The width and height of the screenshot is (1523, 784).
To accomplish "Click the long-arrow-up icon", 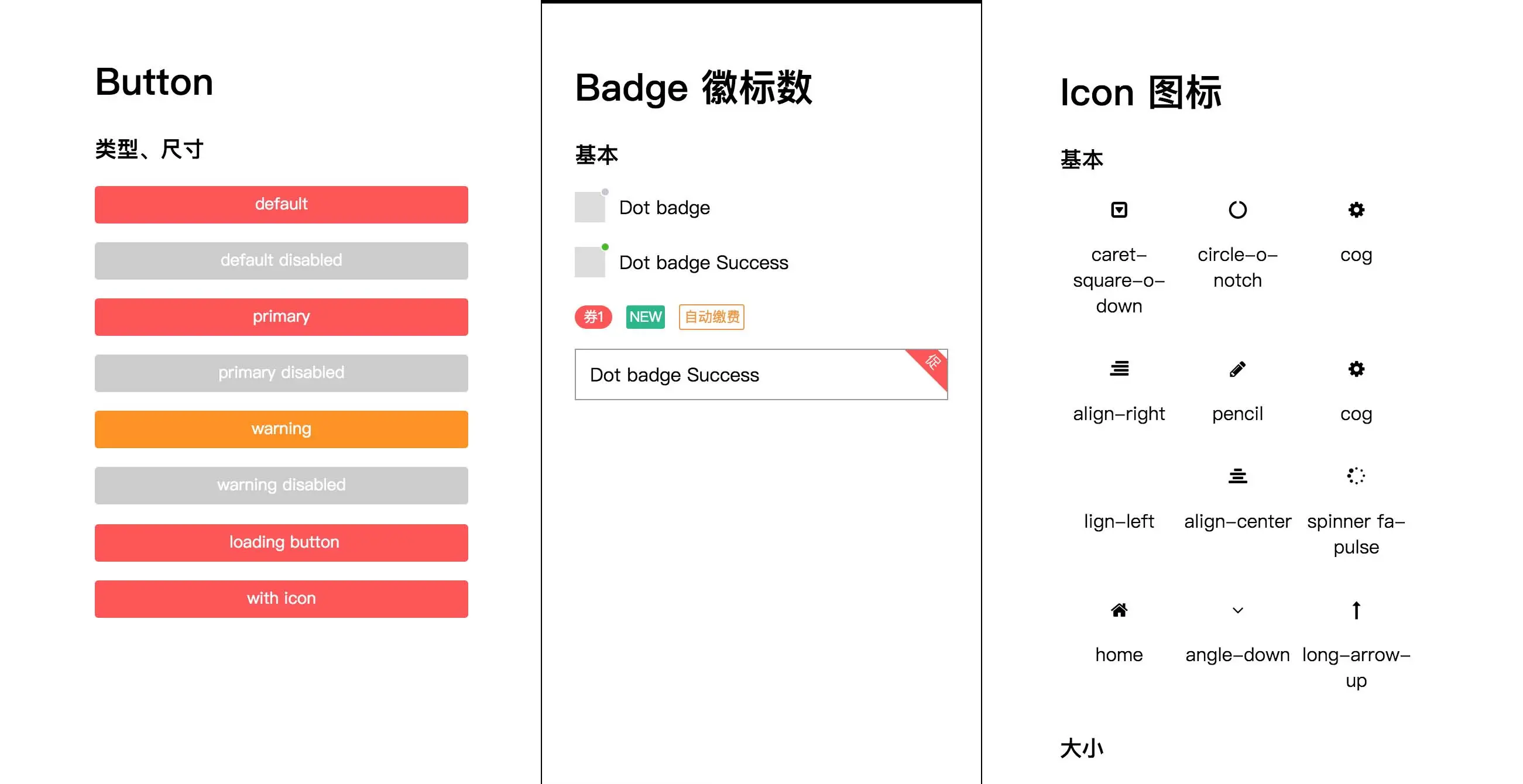I will [x=1356, y=610].
